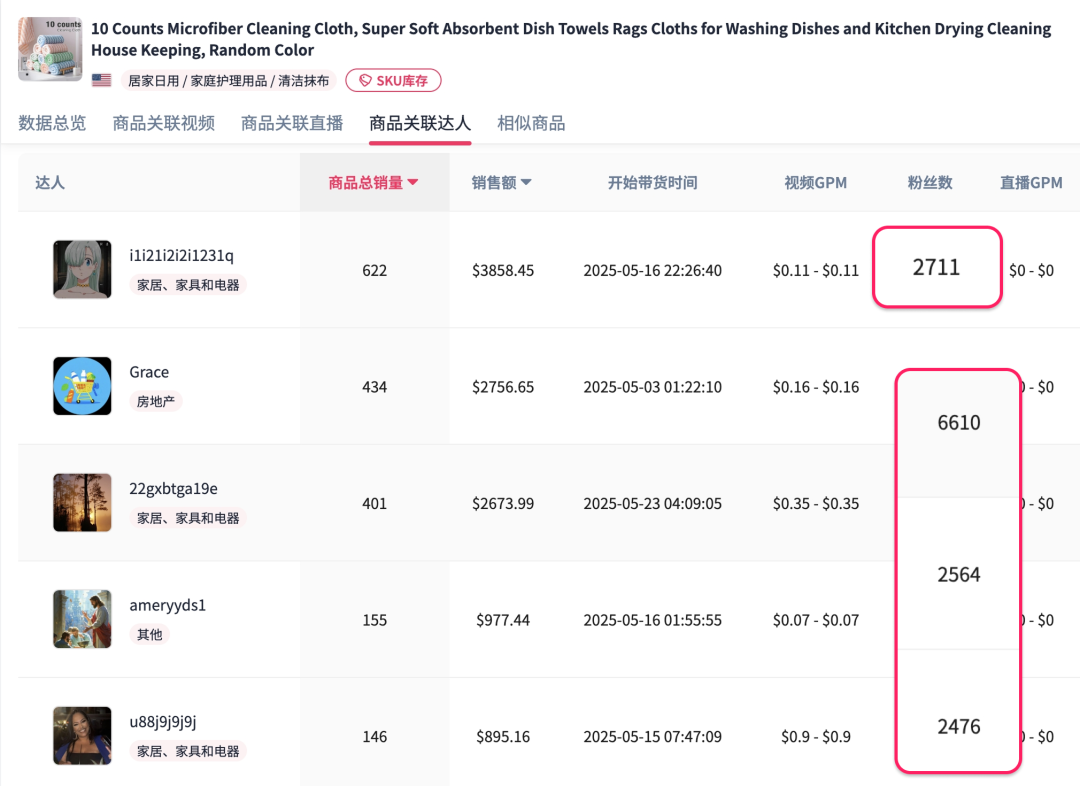Open the 商品总销量 sort dropdown

click(374, 182)
